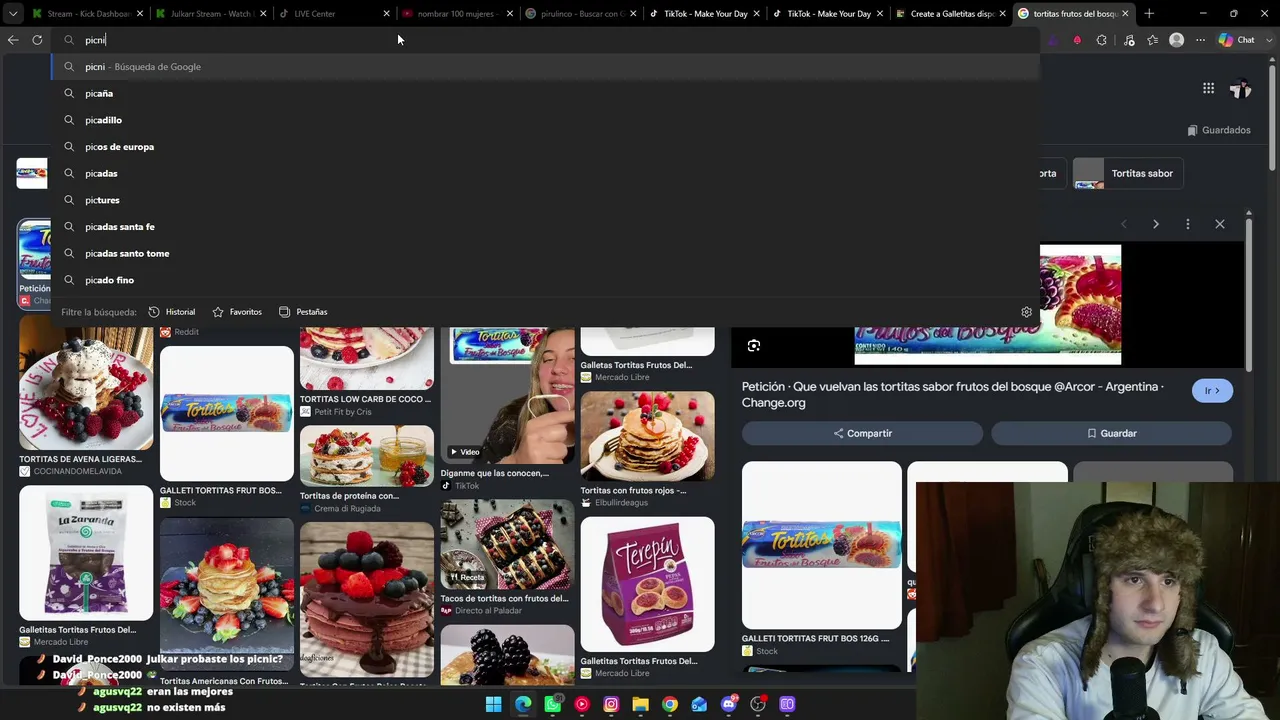Open Discord from the taskbar
The height and width of the screenshot is (720, 1280).
click(x=729, y=704)
